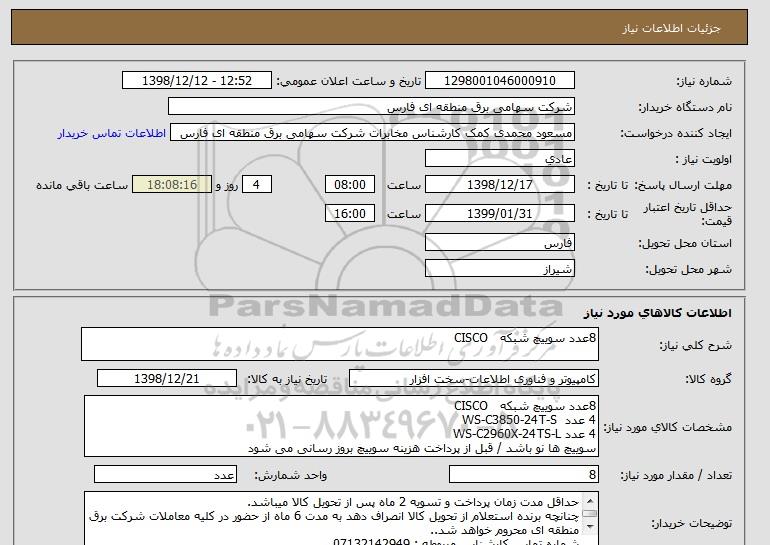
Task: Click the scroll down arrow in buyer notes
Action: [x=590, y=527]
